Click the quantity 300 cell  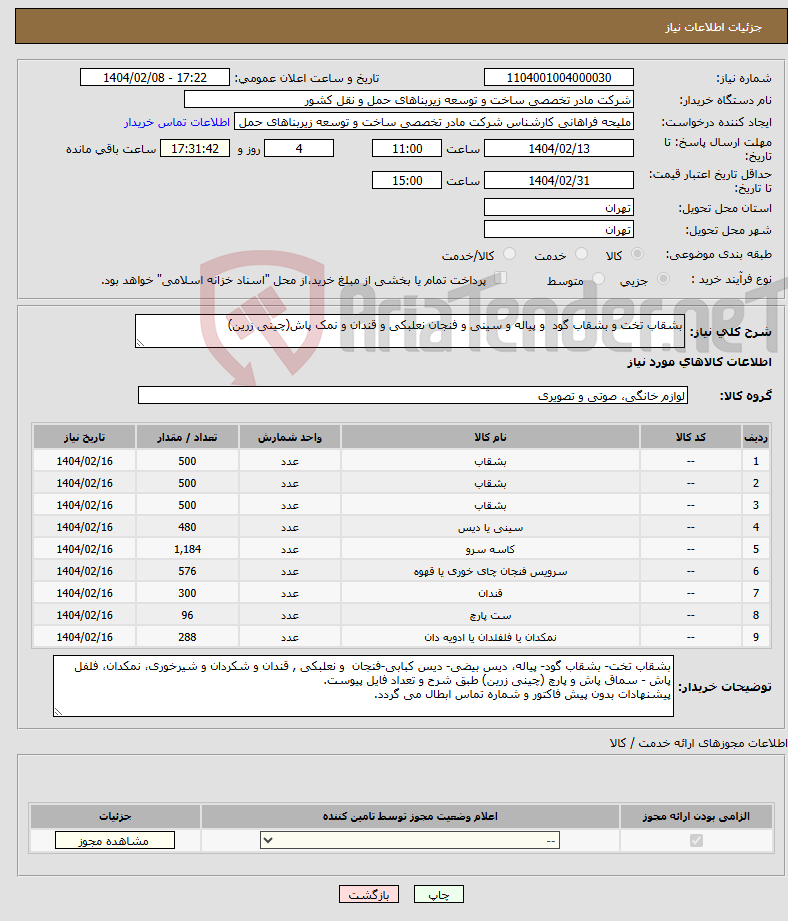coord(187,593)
